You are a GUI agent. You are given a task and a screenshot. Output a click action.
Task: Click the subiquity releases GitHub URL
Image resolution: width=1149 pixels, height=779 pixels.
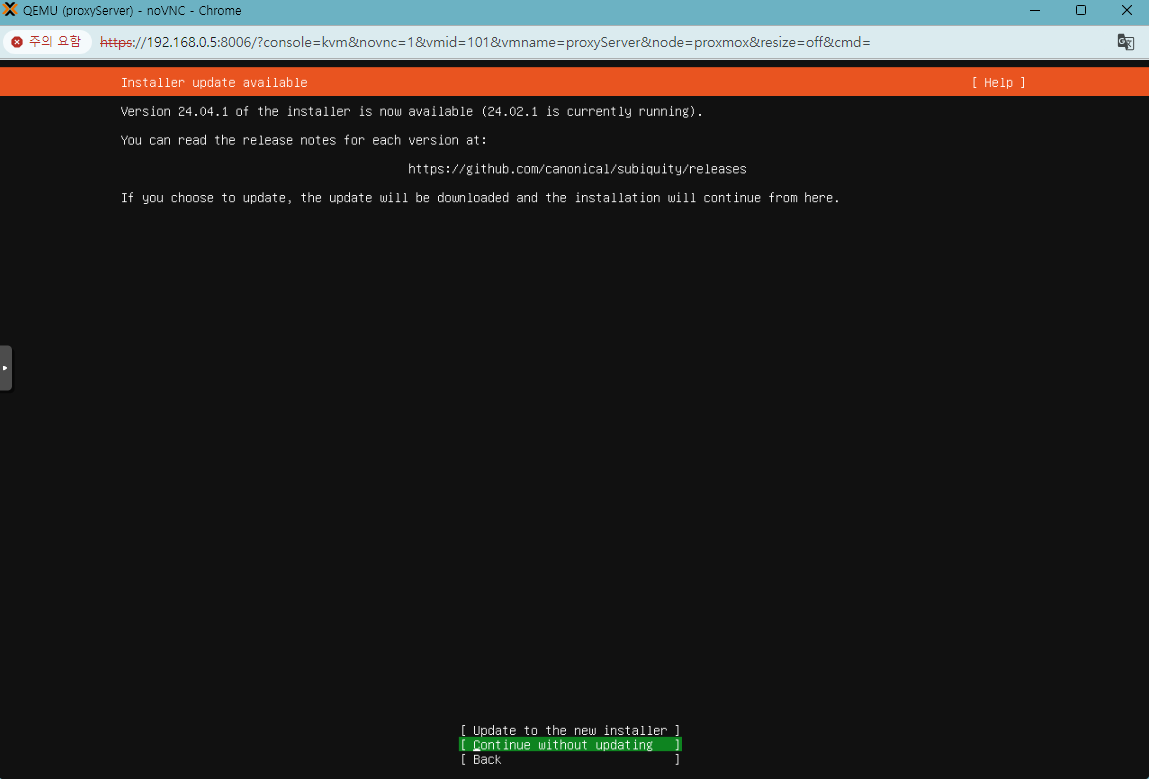point(577,169)
